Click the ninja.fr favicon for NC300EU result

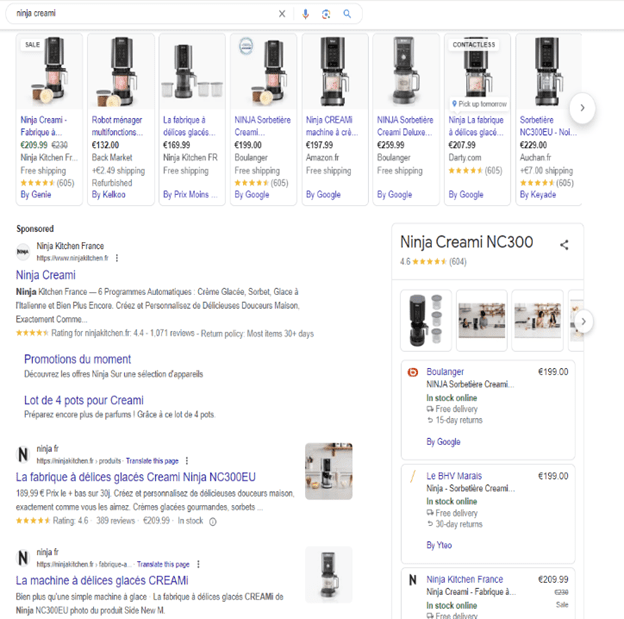23,454
